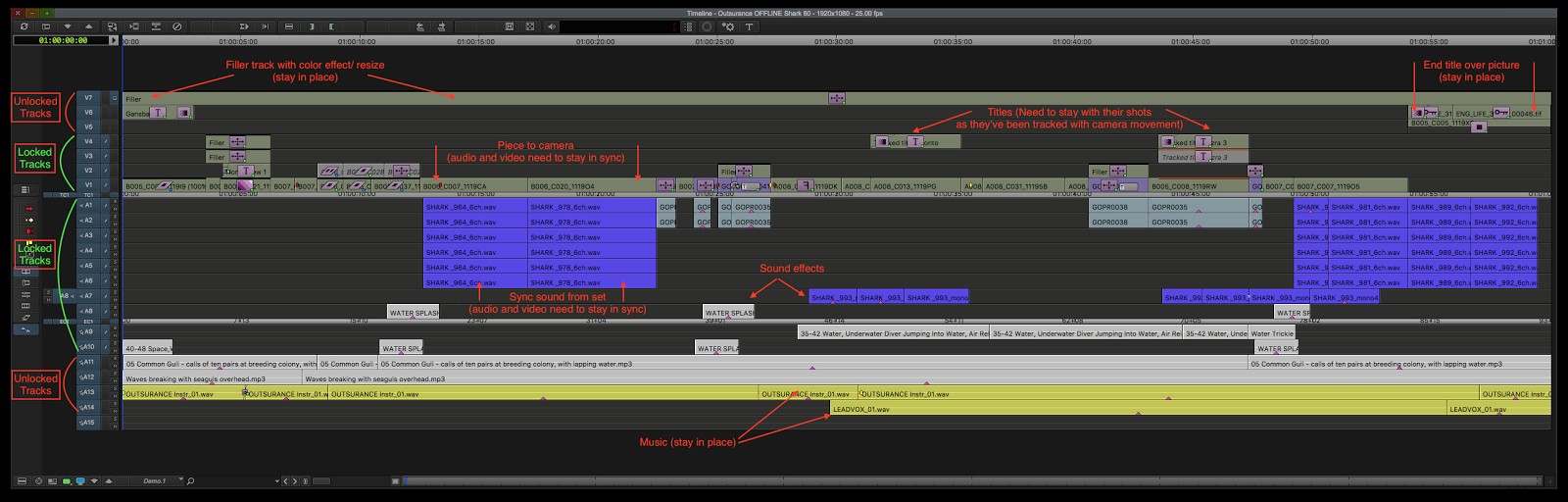
Task: Click the gear settings icon in top toolbar
Action: click(728, 26)
